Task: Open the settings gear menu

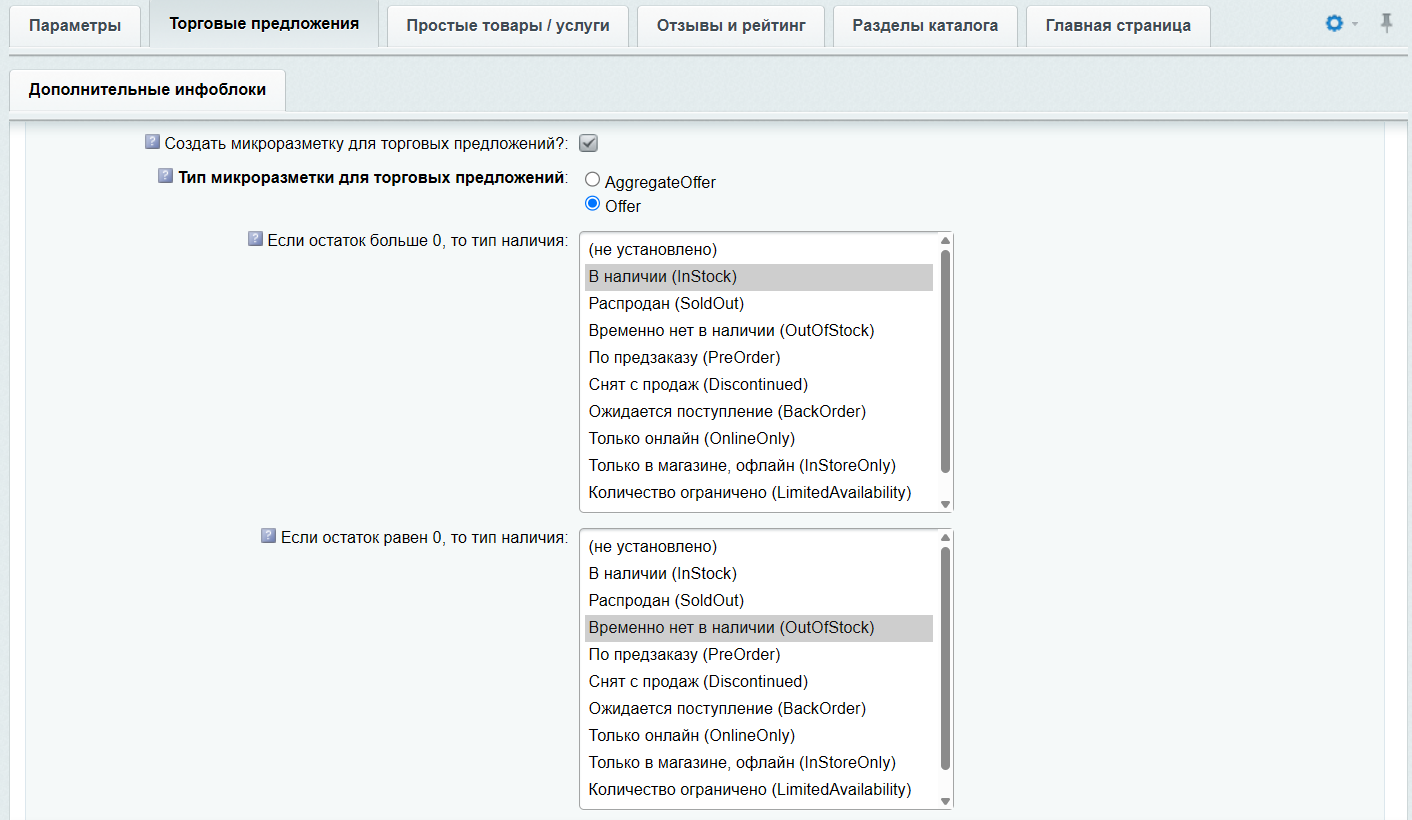Action: (x=1334, y=23)
